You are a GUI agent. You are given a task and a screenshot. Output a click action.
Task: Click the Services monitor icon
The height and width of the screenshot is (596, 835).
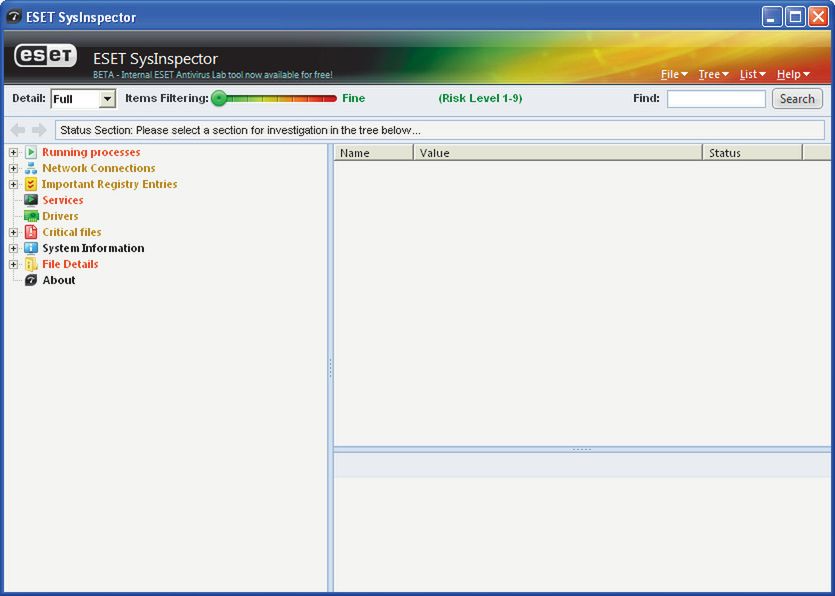[31, 200]
